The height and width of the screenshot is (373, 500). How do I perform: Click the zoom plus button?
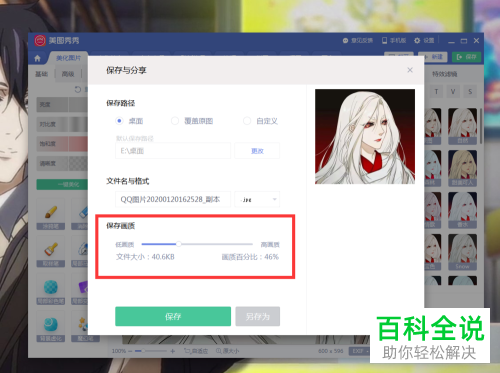tap(173, 351)
